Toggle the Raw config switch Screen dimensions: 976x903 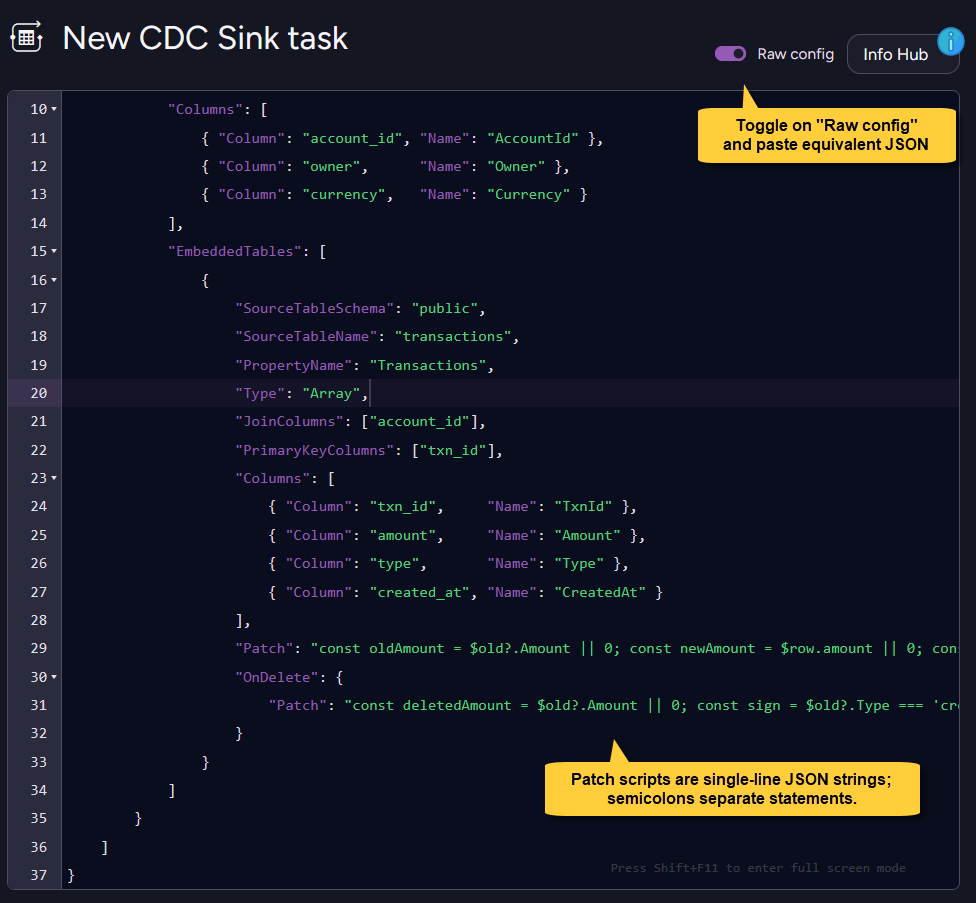pos(730,54)
